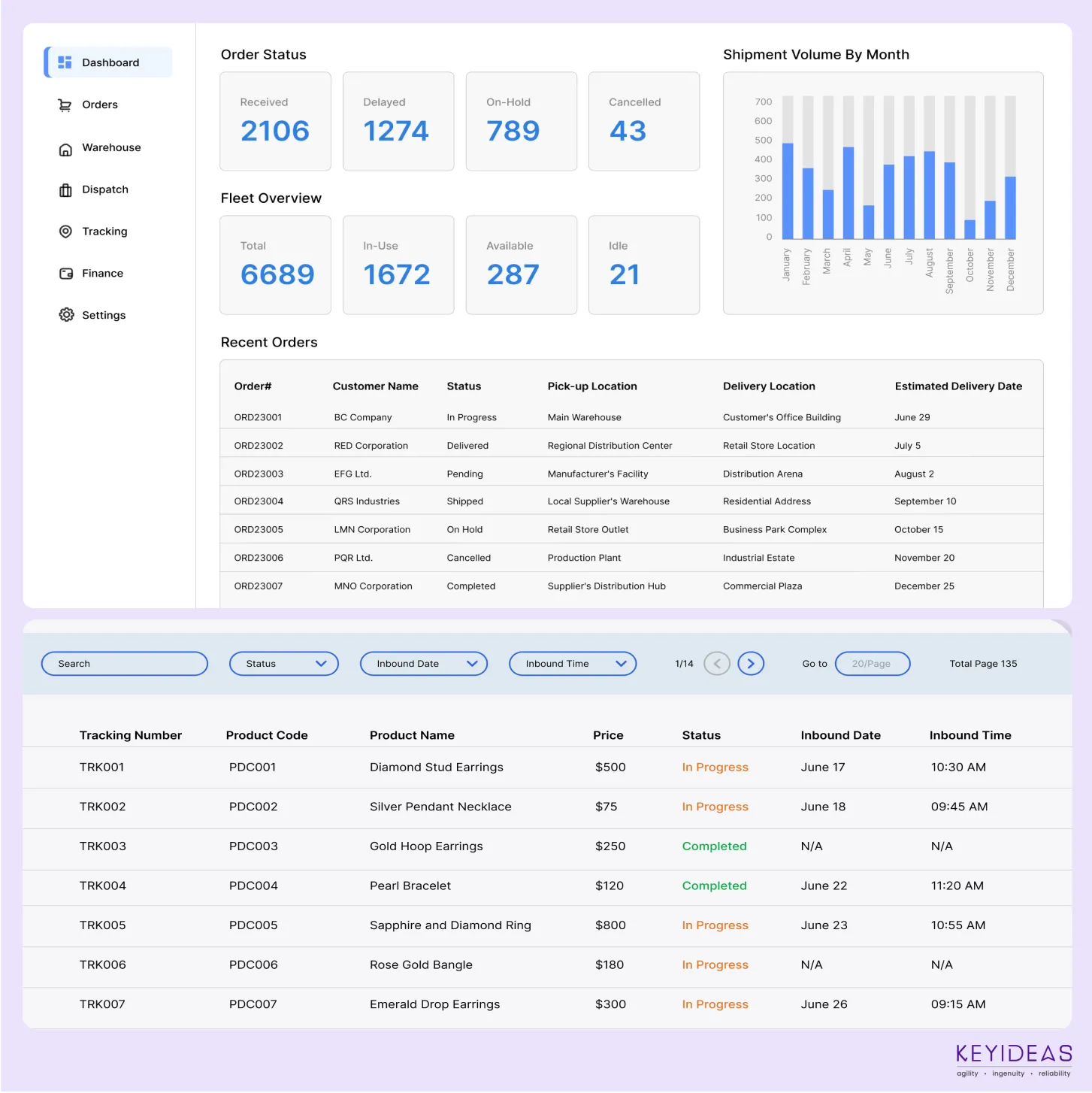Open the Inbound Time dropdown

573,664
